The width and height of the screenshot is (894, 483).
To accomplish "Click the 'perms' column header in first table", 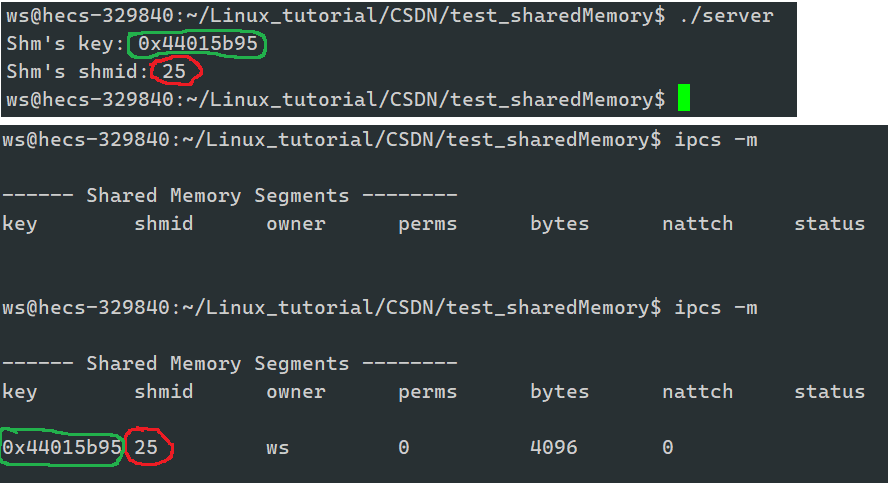I will [x=428, y=225].
